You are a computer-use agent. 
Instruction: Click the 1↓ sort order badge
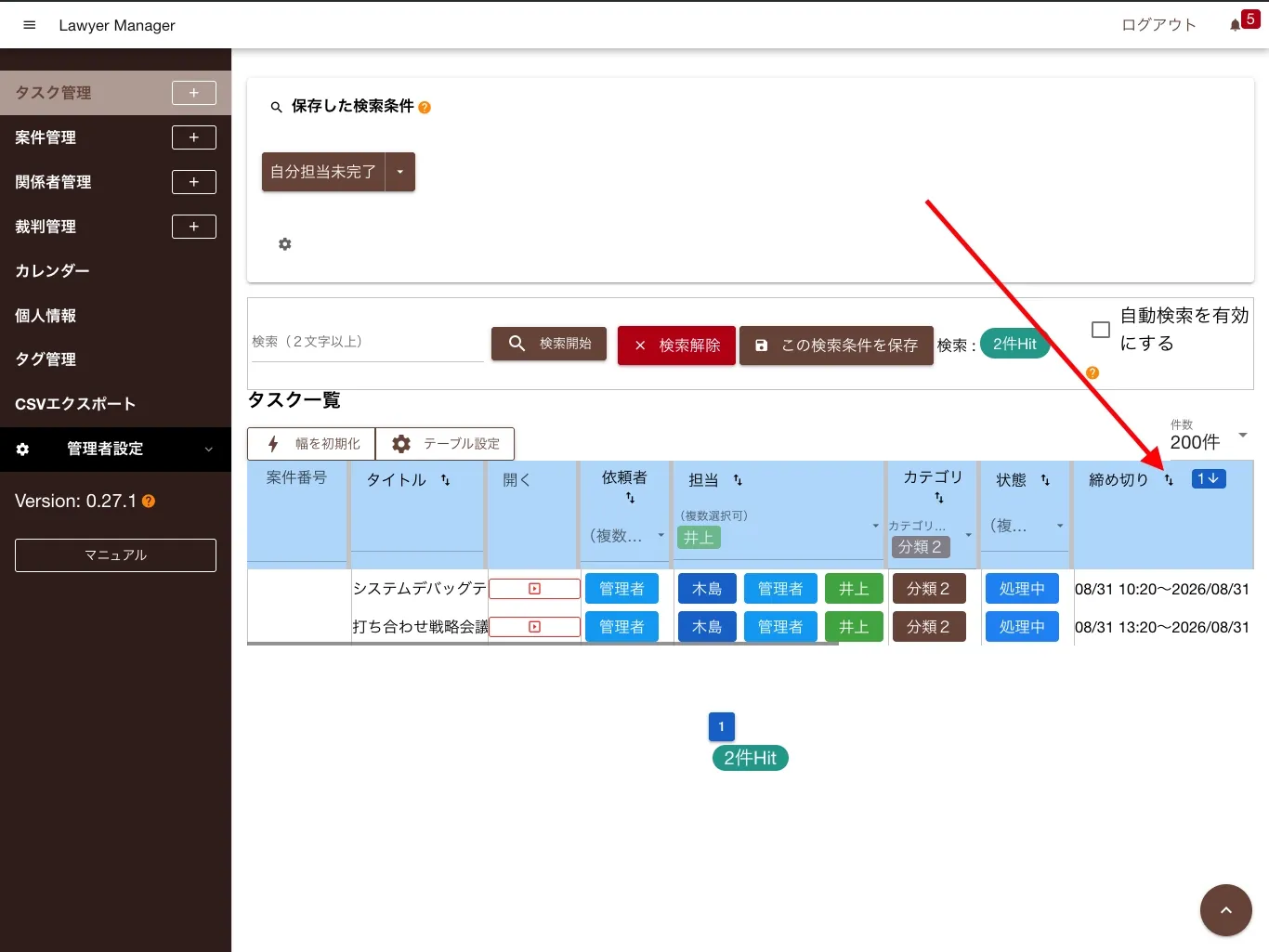1209,479
